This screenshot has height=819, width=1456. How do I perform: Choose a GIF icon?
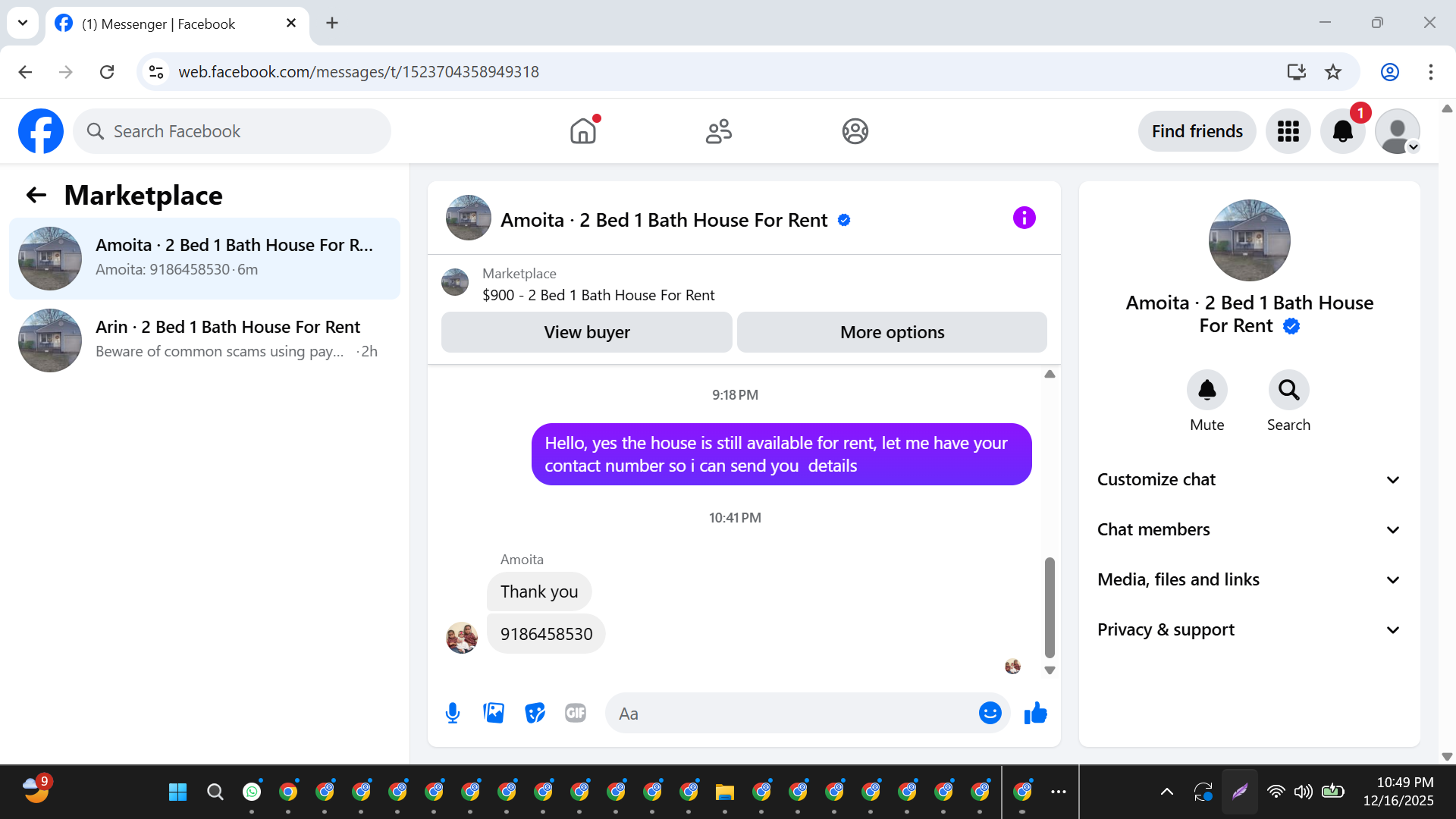pyautogui.click(x=576, y=713)
